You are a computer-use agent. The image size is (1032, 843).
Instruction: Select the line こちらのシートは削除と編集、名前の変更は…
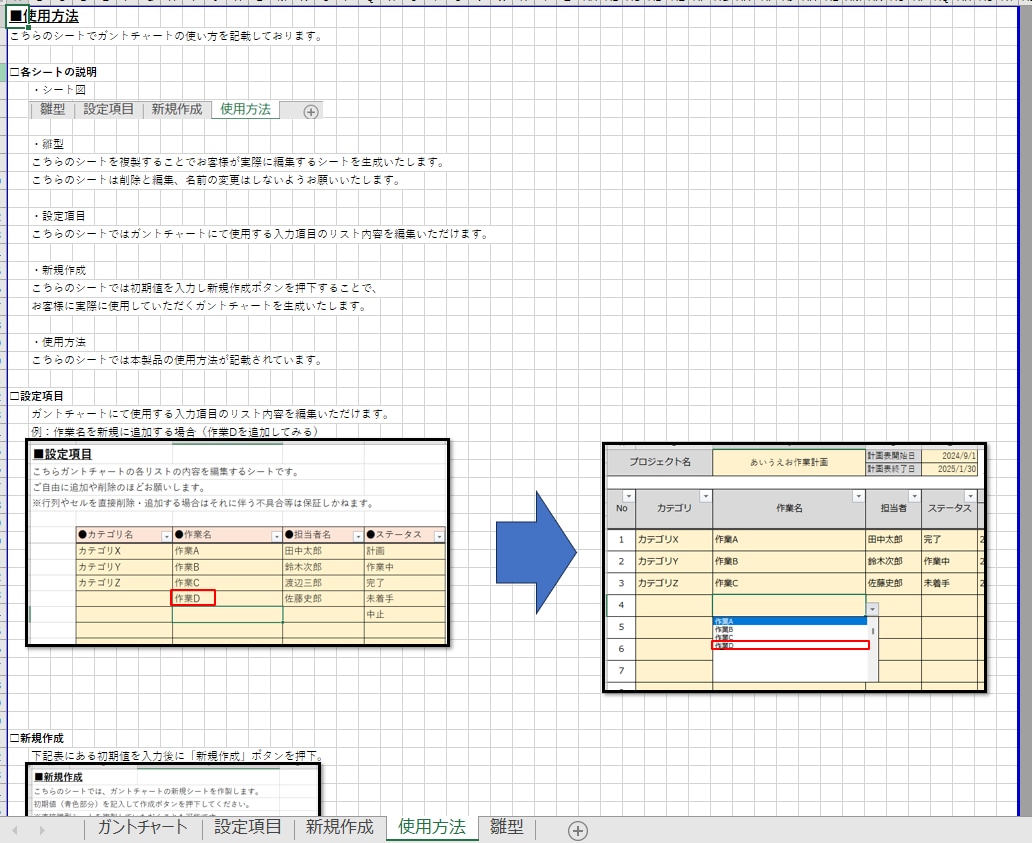tap(217, 180)
